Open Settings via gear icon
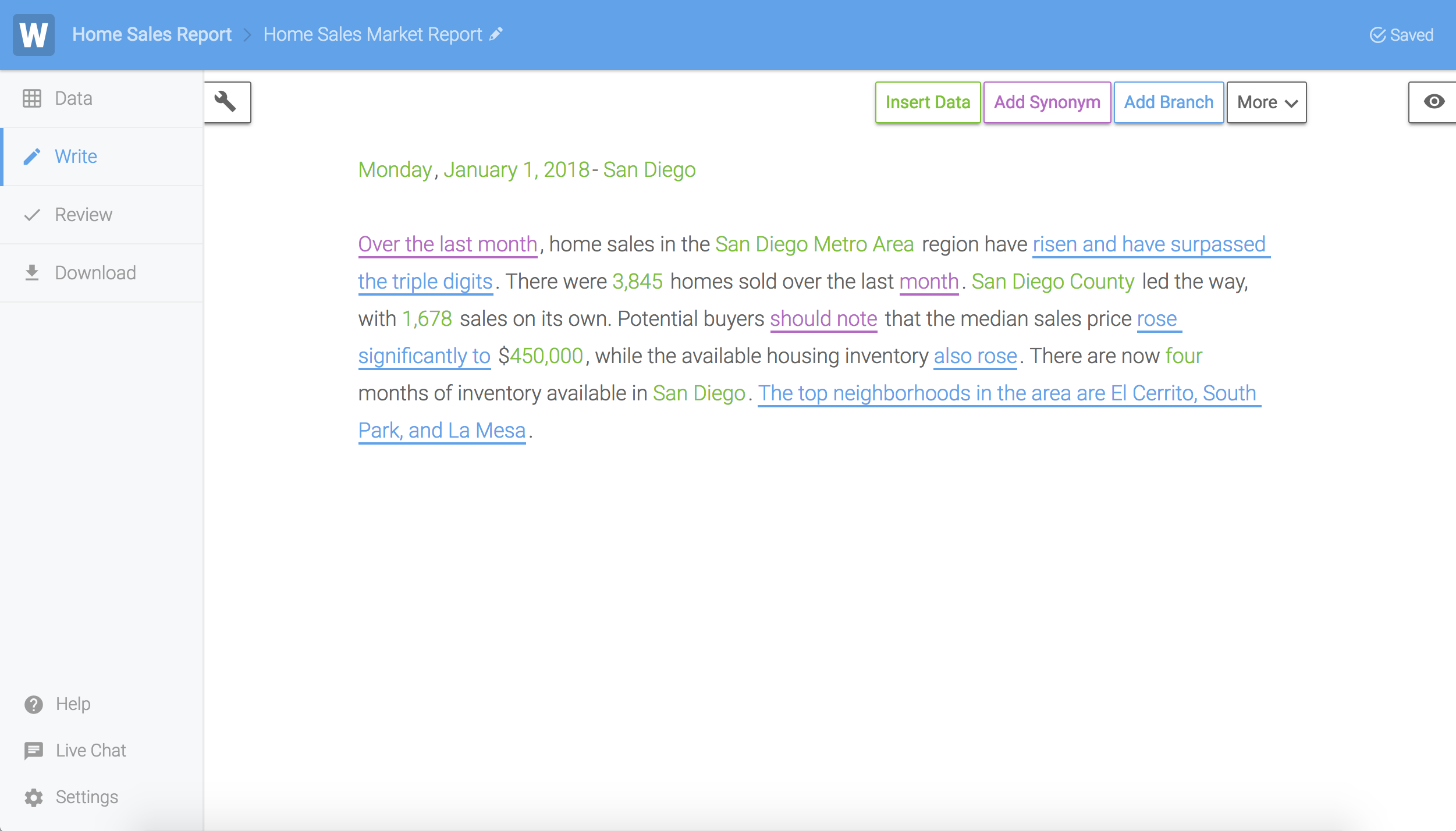 33,797
